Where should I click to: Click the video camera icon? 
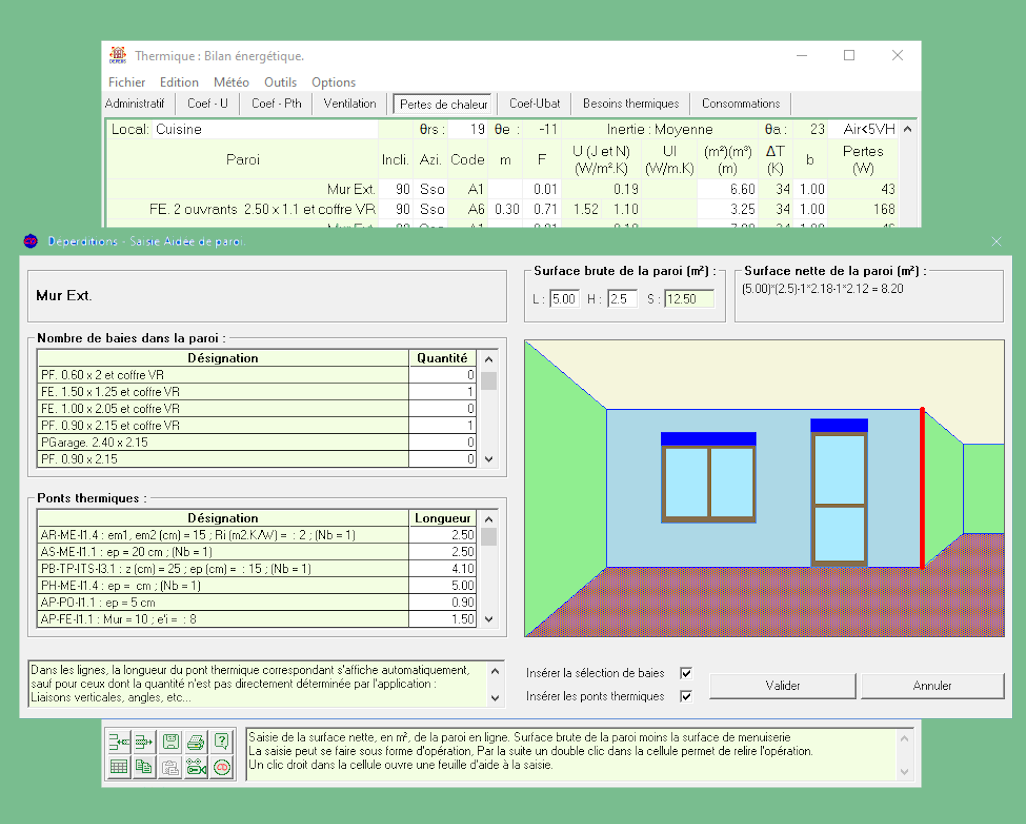pos(196,767)
